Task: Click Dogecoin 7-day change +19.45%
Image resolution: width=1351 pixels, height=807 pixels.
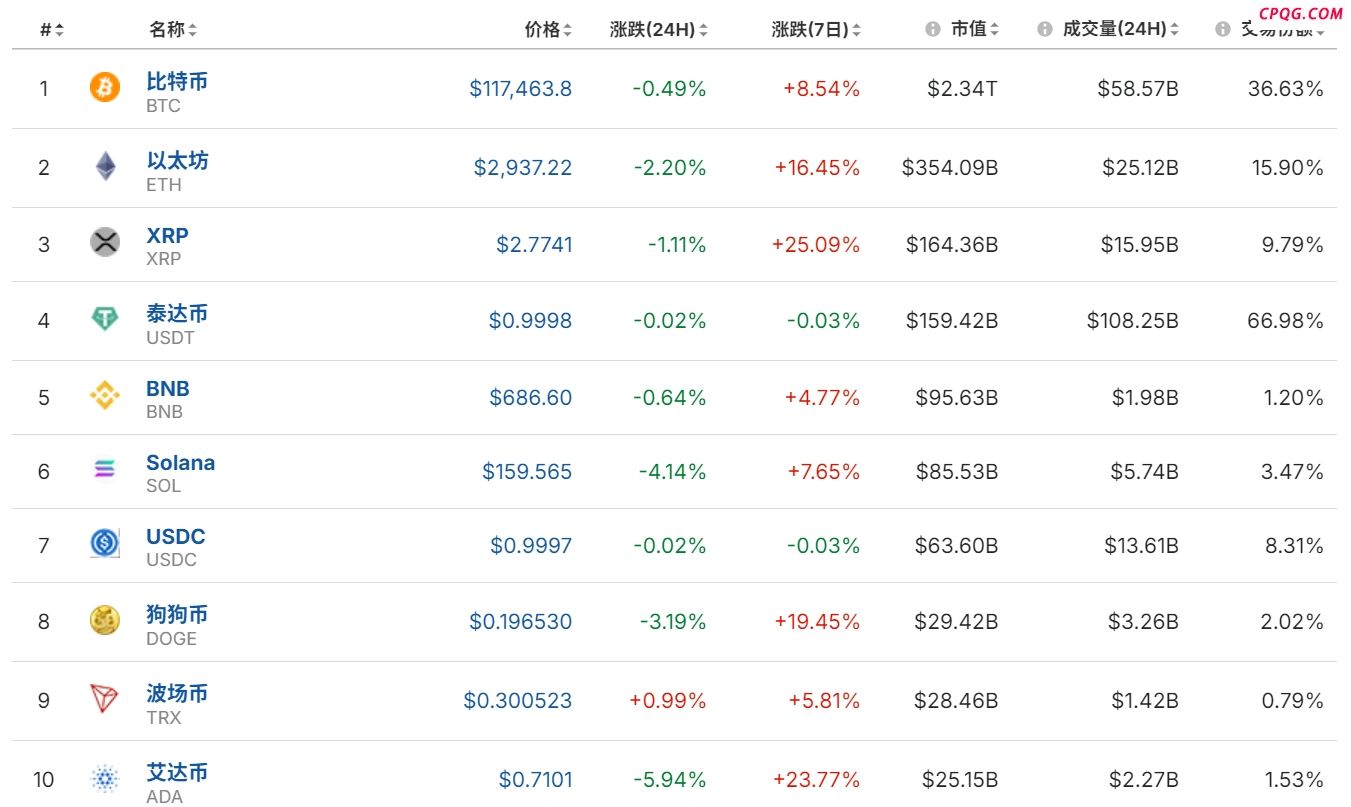Action: click(817, 622)
